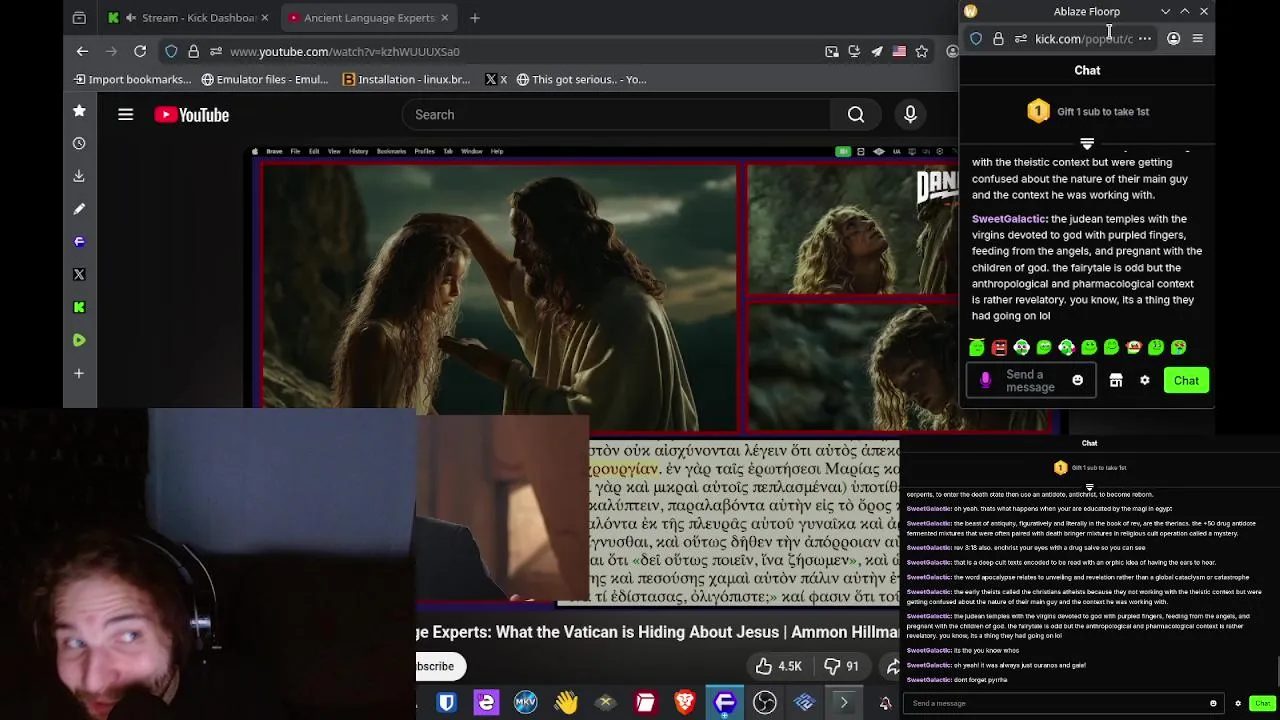Screen dimensions: 1280x720
Task: Click the green Chat send button
Action: 1186,380
